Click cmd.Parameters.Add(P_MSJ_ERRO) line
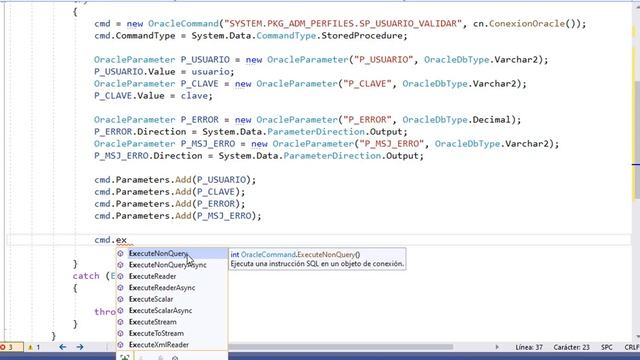This screenshot has width=640, height=360. tap(178, 216)
